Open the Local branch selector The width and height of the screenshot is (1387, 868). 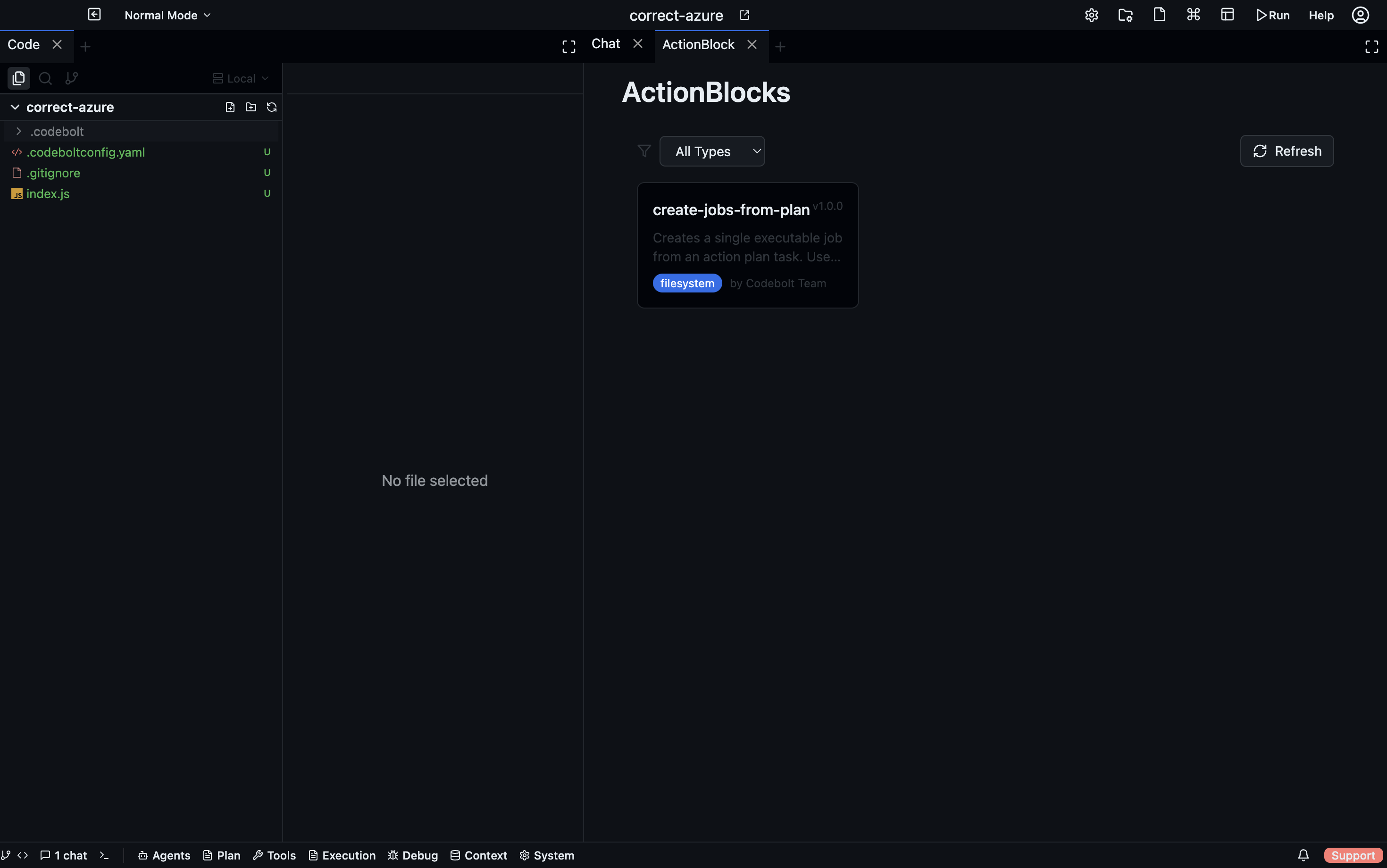[239, 78]
